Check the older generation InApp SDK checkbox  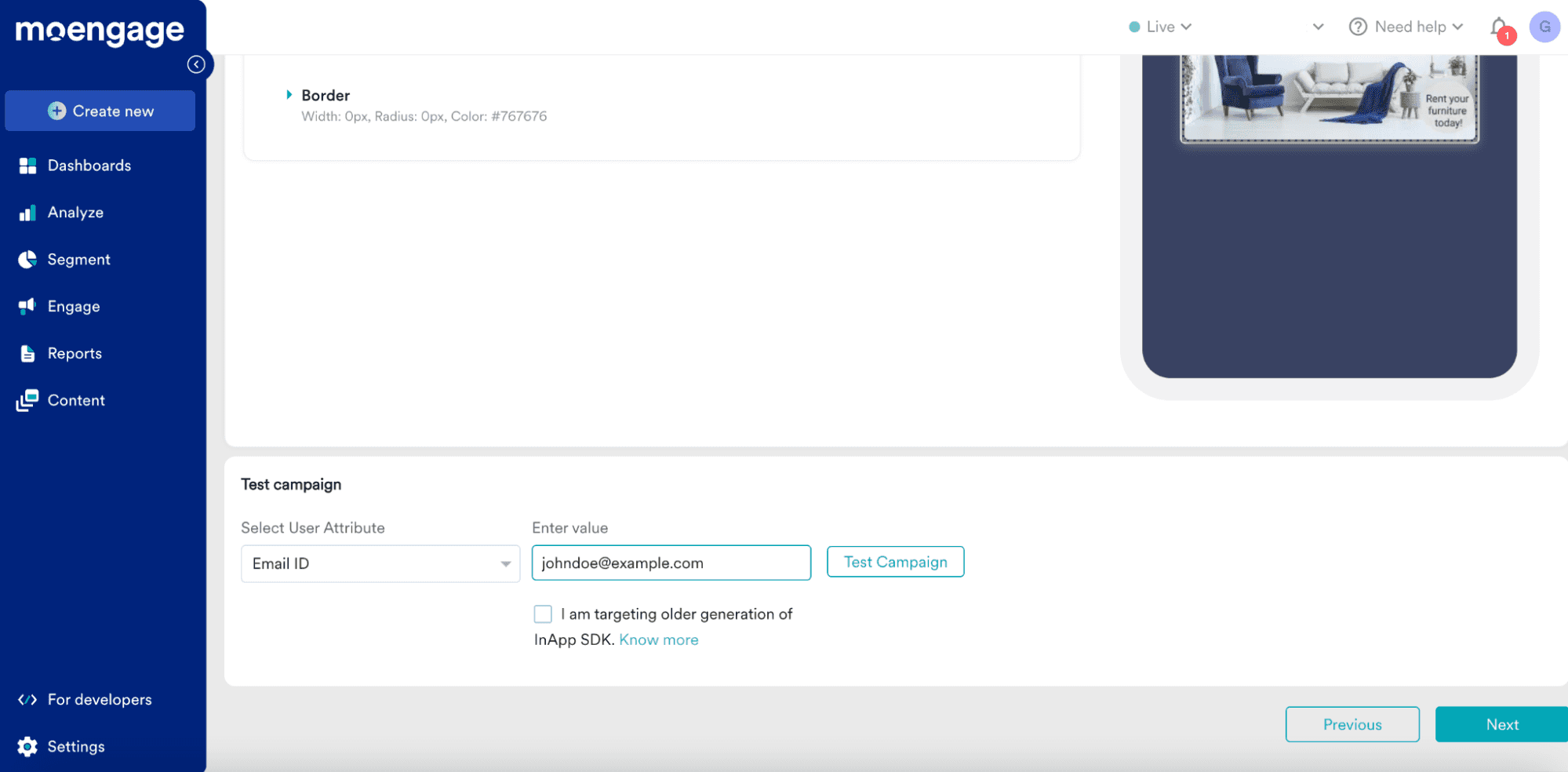tap(543, 614)
